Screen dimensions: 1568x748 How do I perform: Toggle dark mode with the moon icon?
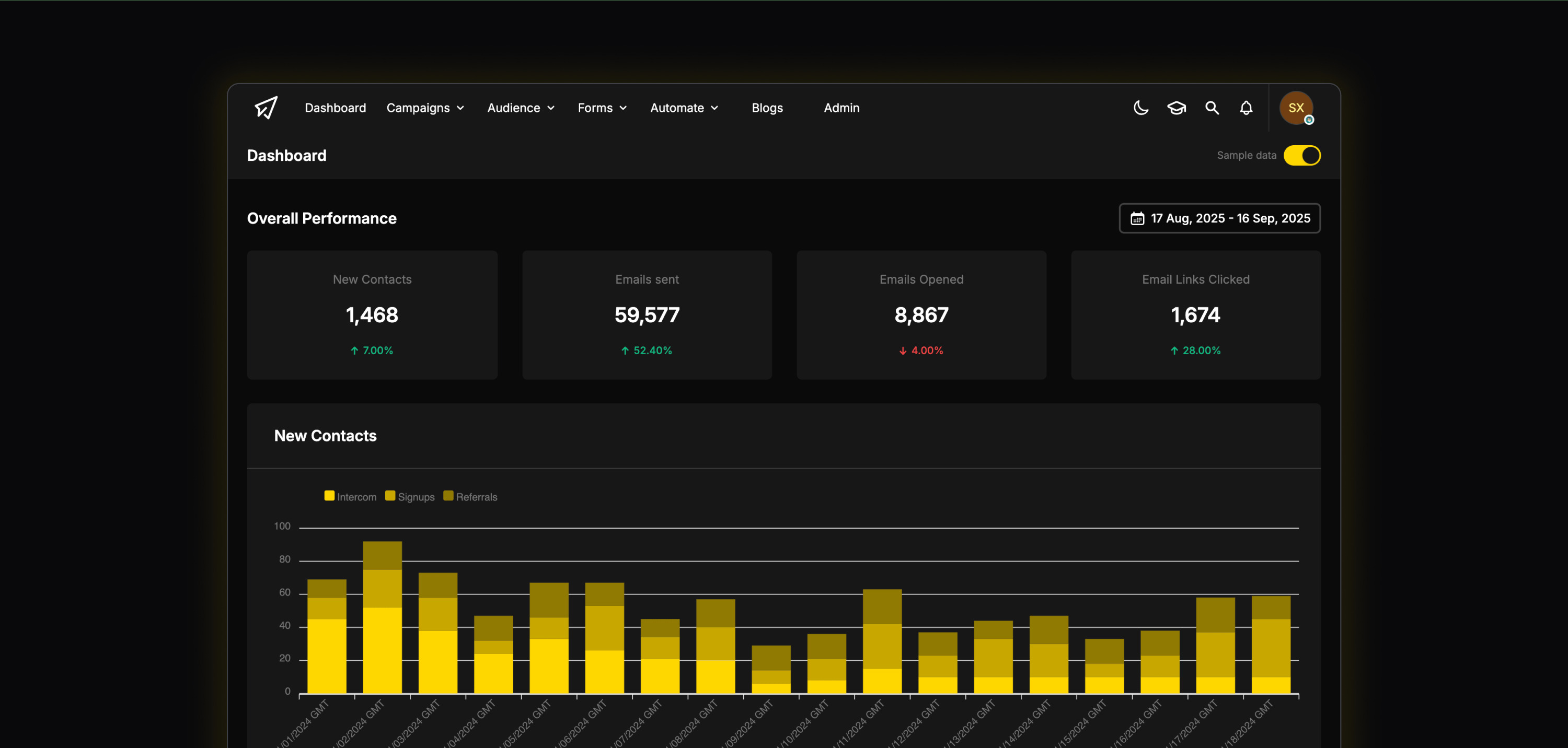pos(1140,108)
